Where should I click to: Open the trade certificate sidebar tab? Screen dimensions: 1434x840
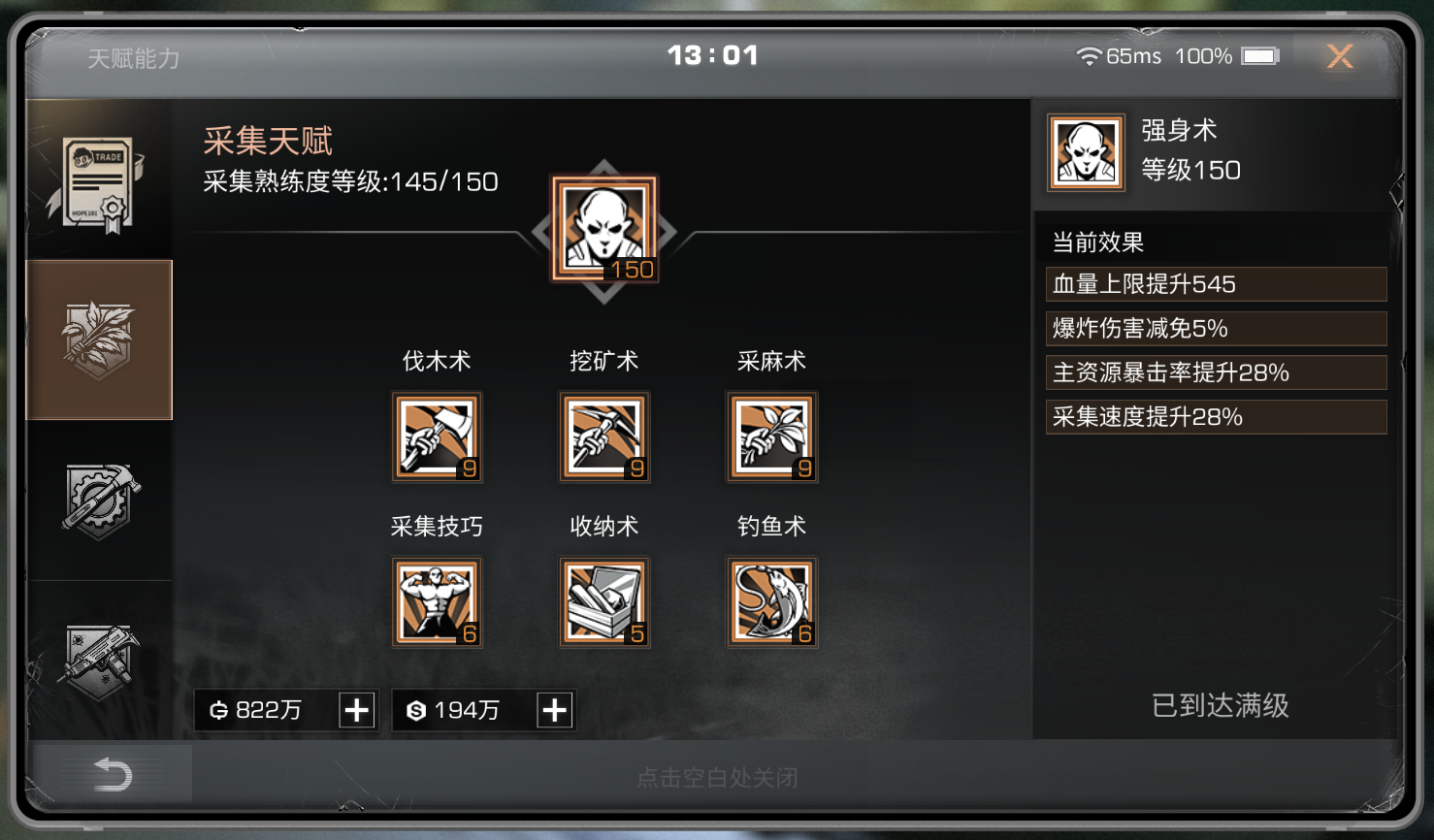98,181
